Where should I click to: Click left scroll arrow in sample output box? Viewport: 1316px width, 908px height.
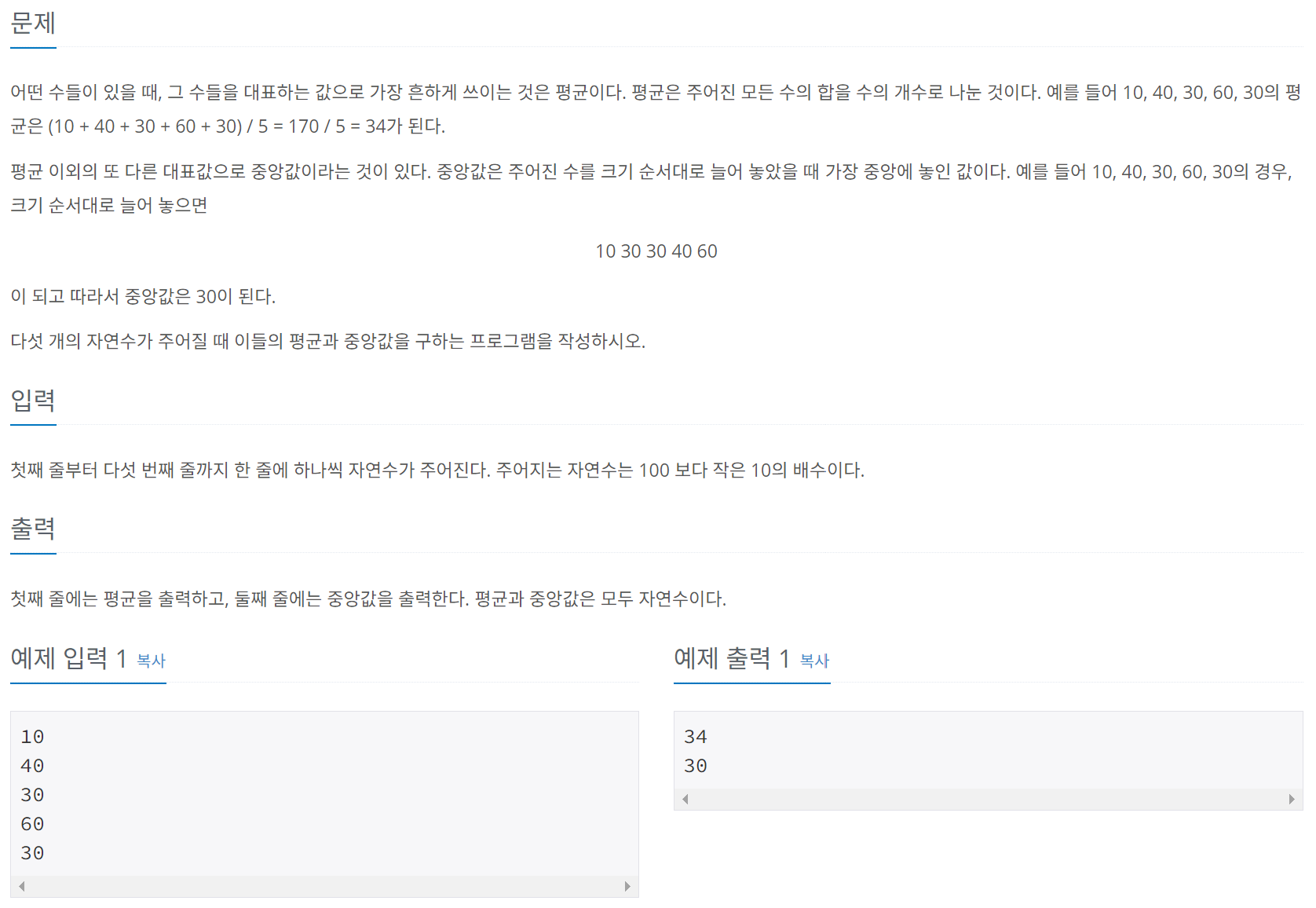click(685, 800)
